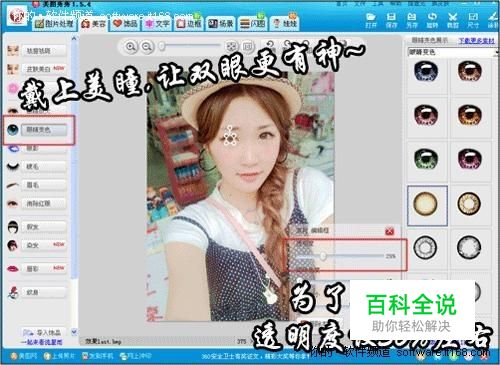Click the sidebar scroll-down arrow

74,332
